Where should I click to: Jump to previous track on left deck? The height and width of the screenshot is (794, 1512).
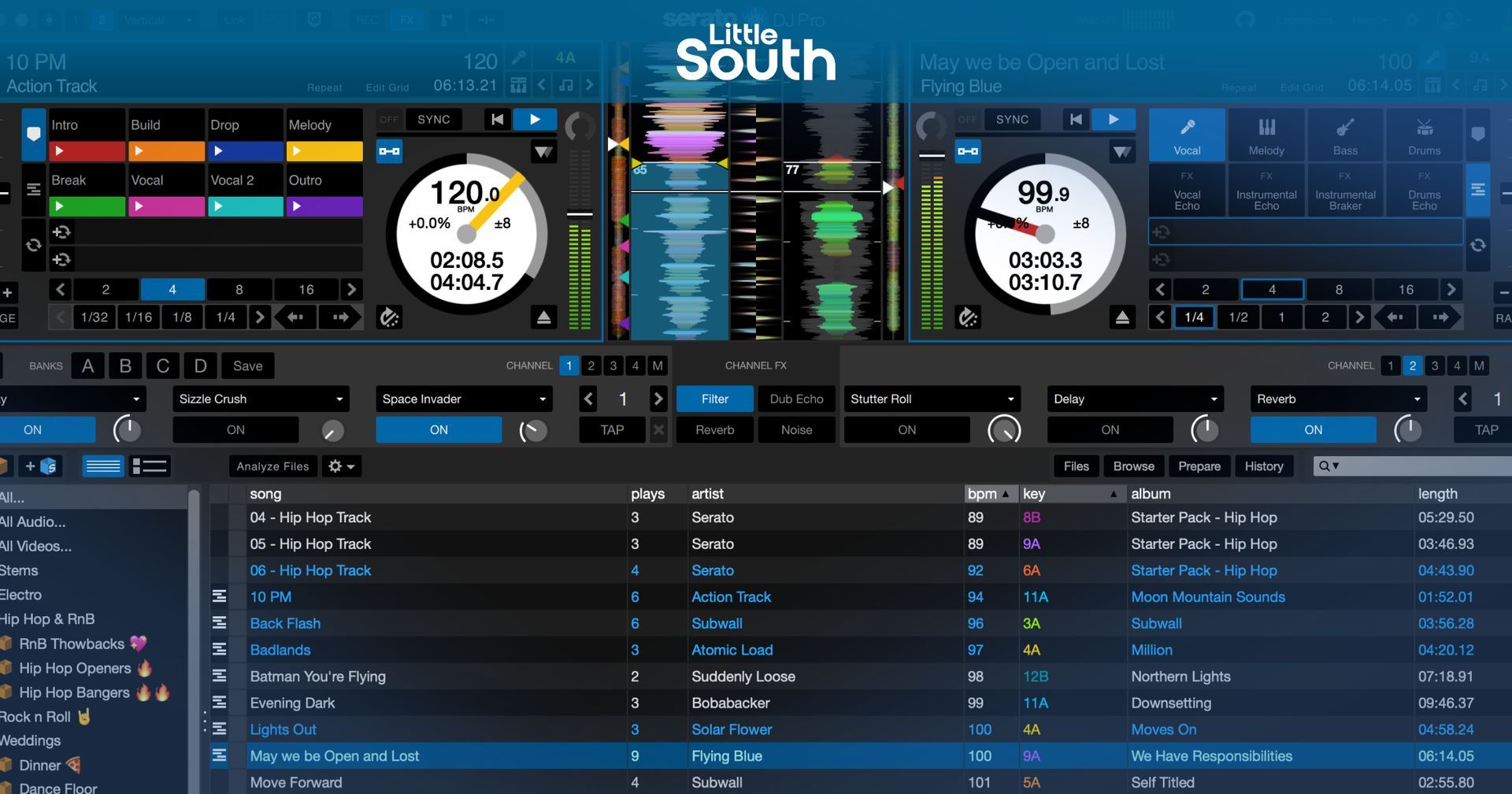click(x=497, y=120)
